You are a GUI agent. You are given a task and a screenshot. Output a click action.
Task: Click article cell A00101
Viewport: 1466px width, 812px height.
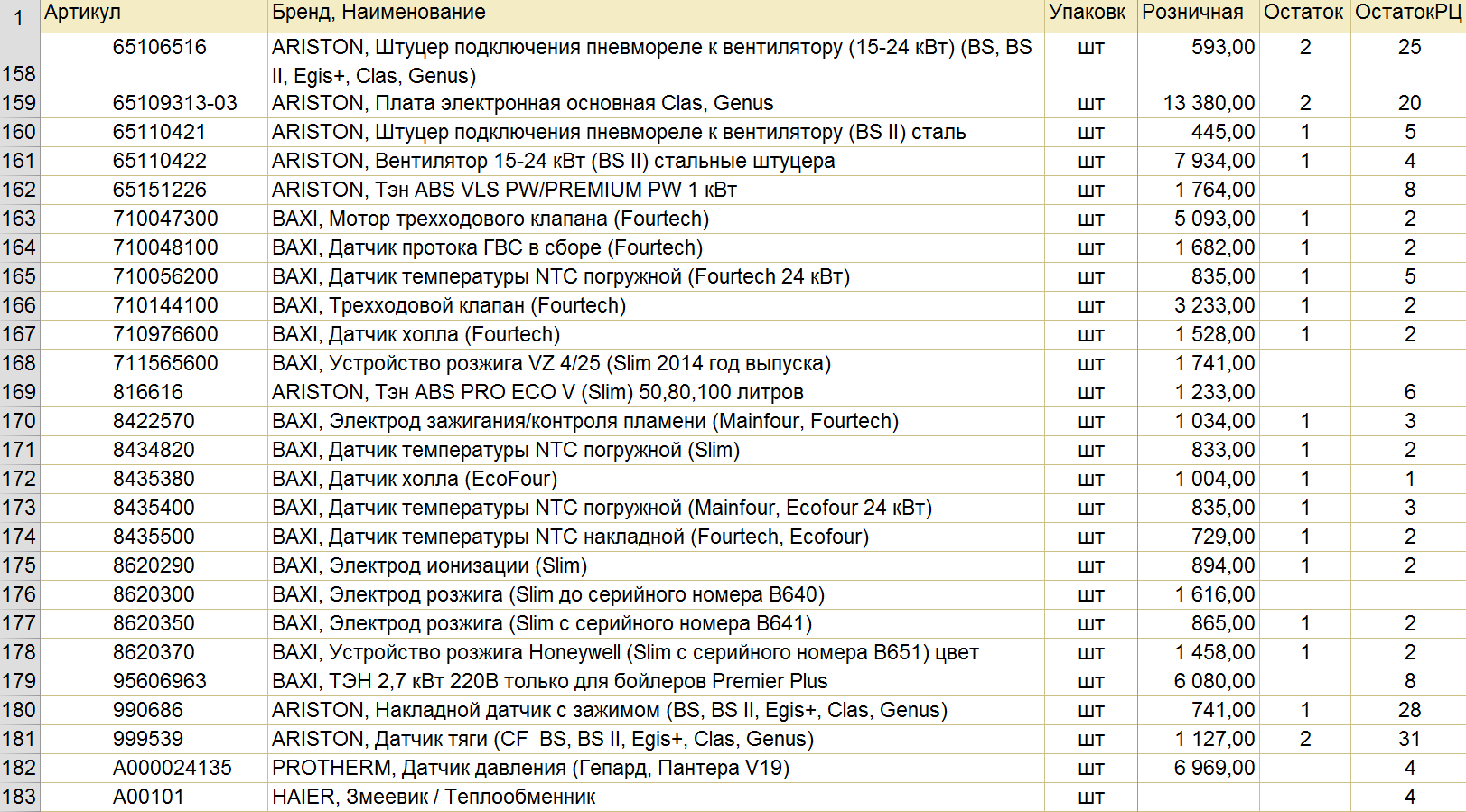(154, 797)
